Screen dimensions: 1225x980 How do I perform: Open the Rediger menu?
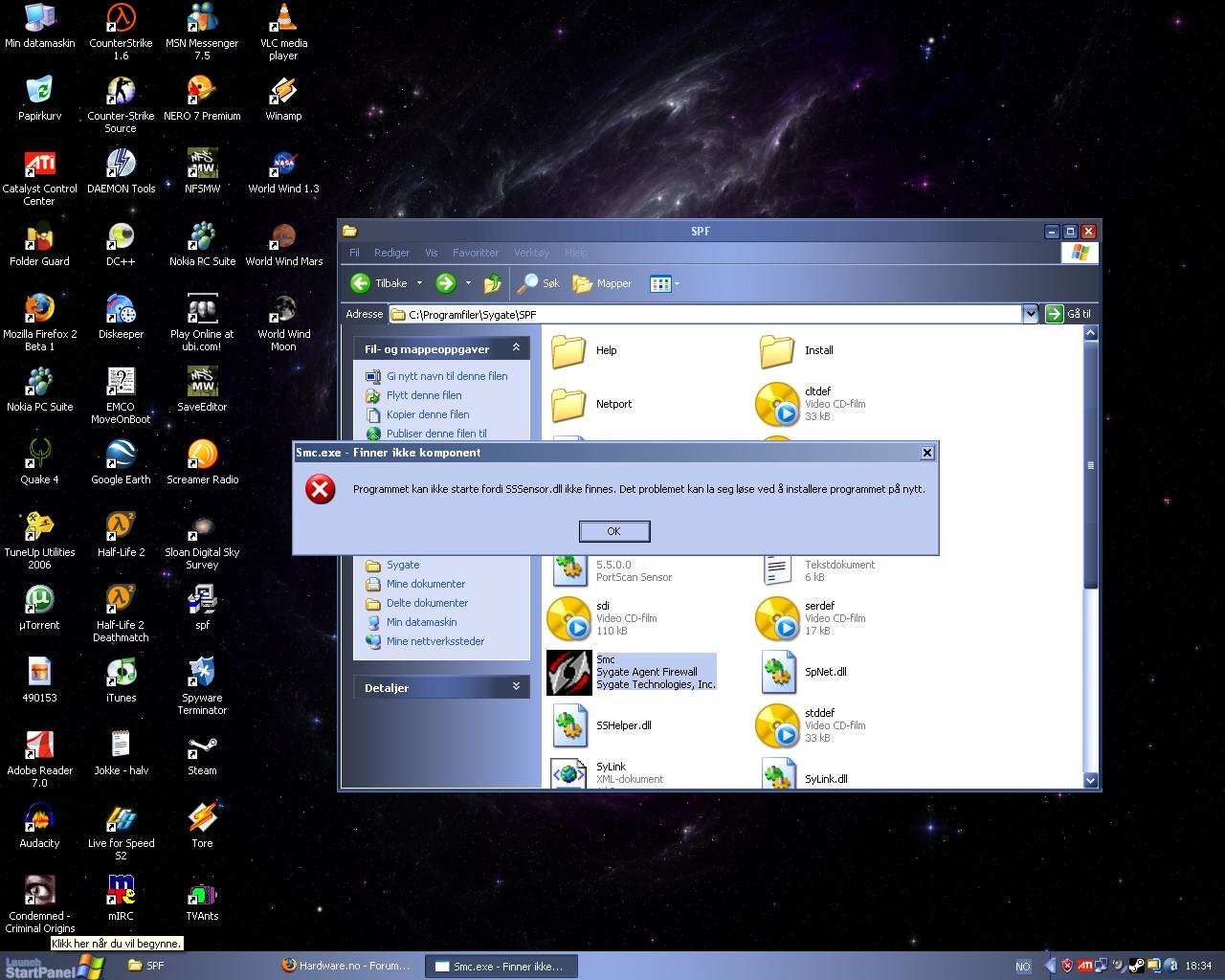391,253
